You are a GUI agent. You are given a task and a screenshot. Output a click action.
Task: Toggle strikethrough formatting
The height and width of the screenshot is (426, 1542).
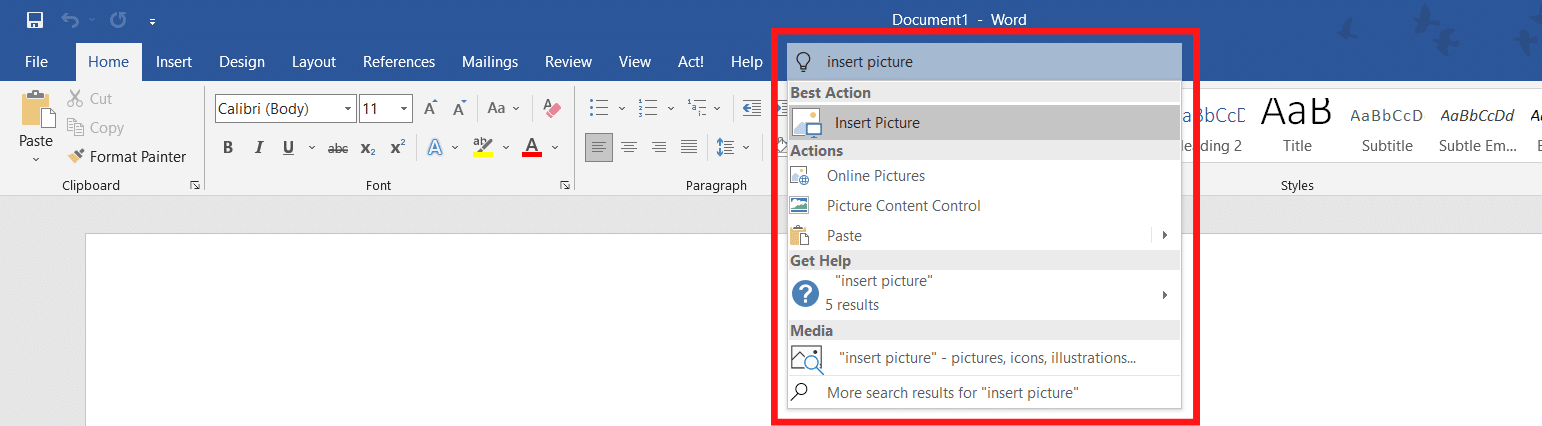pos(338,148)
